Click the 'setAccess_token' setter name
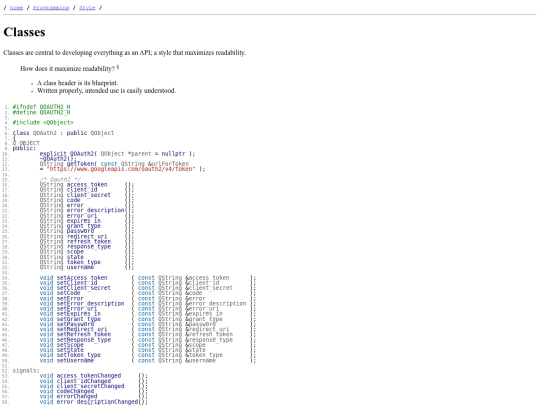This screenshot has height=405, width=540. pos(82,278)
